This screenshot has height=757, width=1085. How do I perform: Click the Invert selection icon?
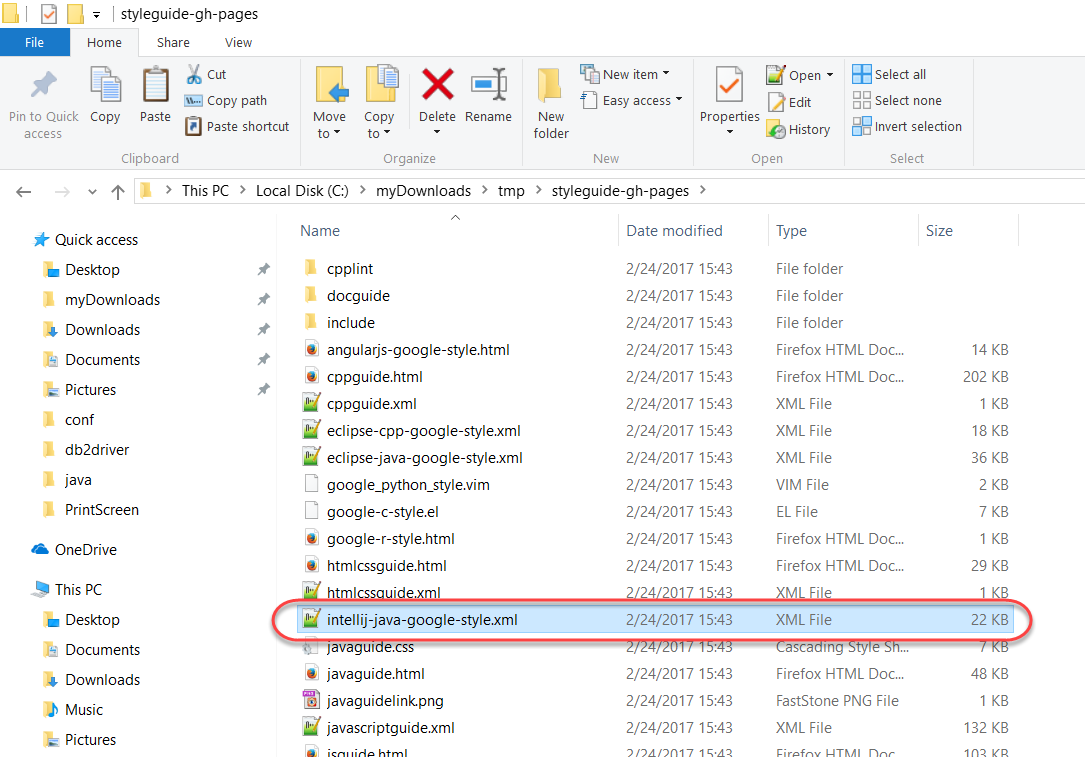pyautogui.click(x=861, y=127)
